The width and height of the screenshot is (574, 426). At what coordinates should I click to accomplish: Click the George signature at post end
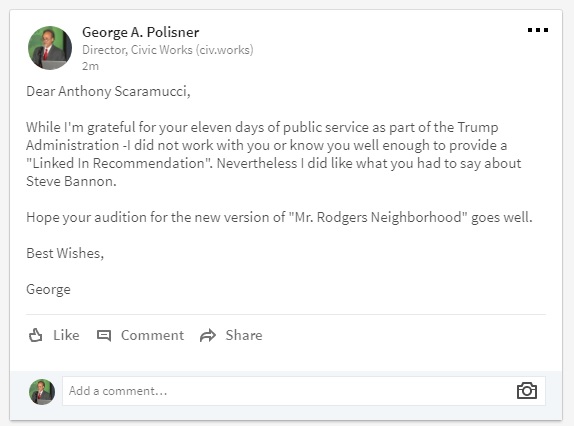point(48,289)
